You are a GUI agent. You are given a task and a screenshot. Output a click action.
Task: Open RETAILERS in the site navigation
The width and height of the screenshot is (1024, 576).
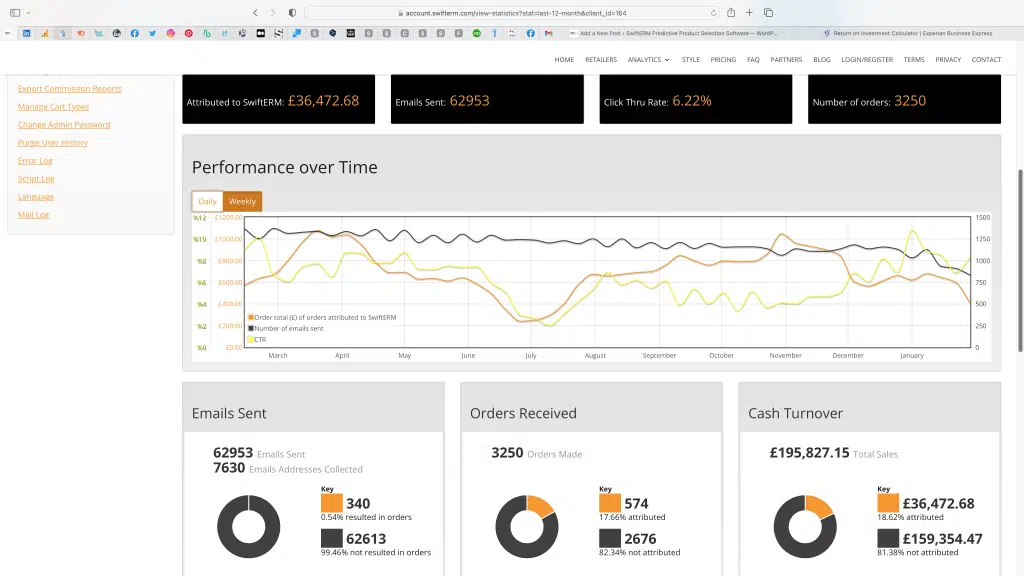[x=601, y=59]
